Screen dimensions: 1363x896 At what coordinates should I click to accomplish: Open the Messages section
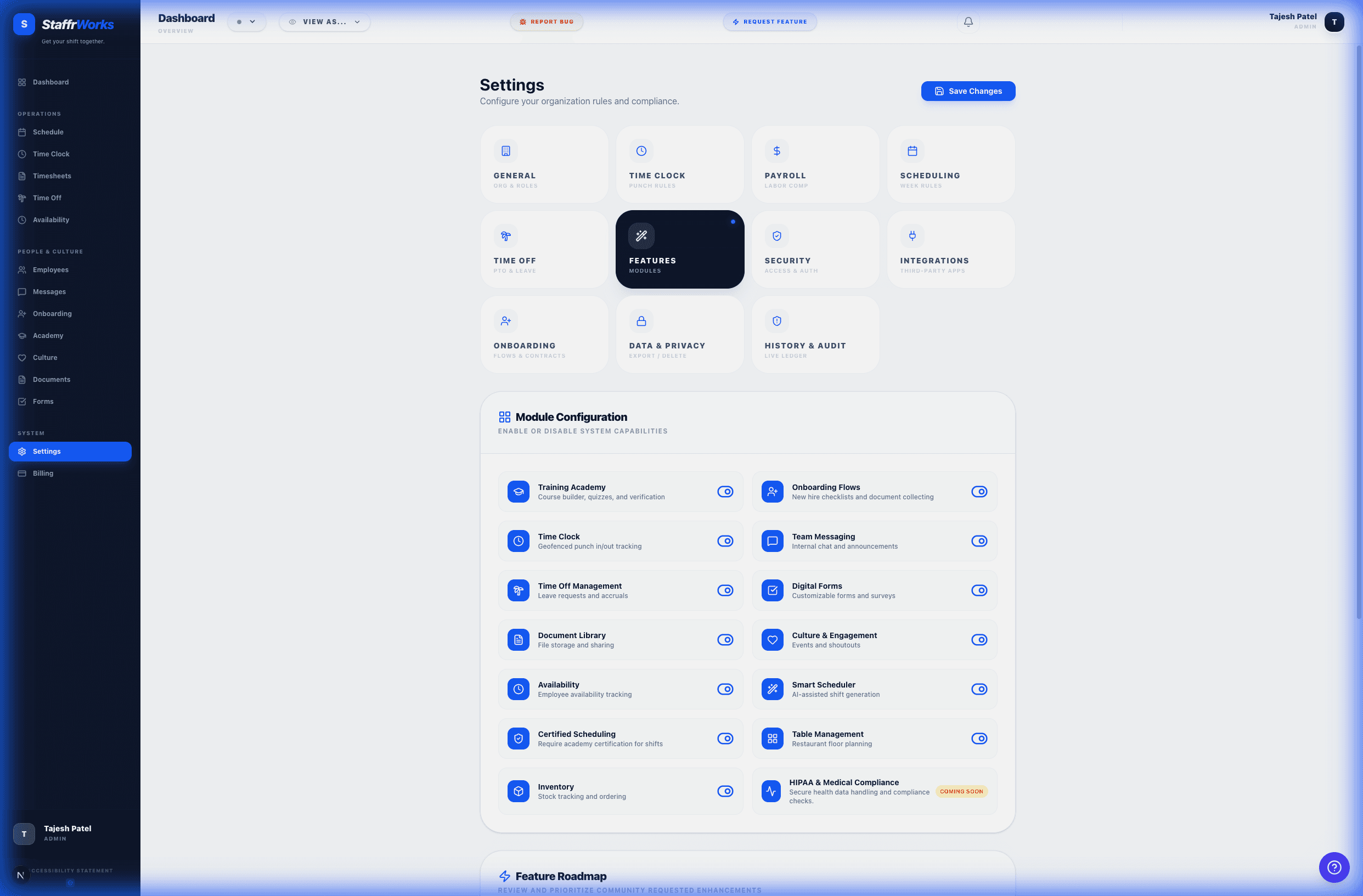[49, 291]
